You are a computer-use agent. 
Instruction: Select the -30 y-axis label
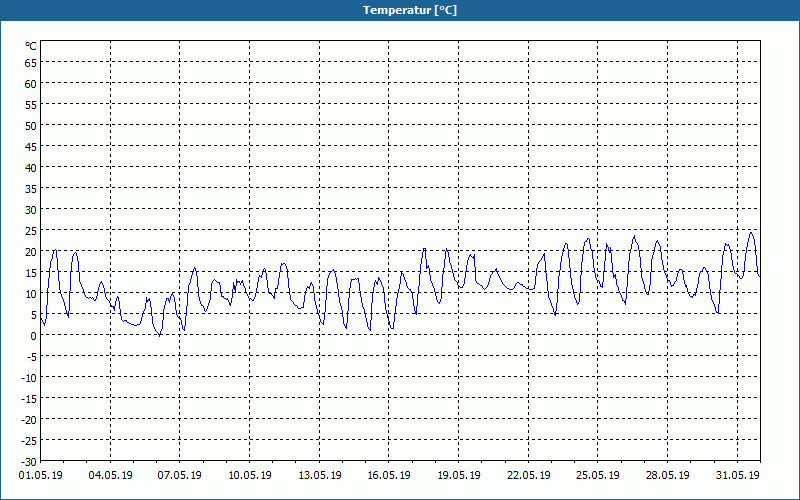click(29, 462)
